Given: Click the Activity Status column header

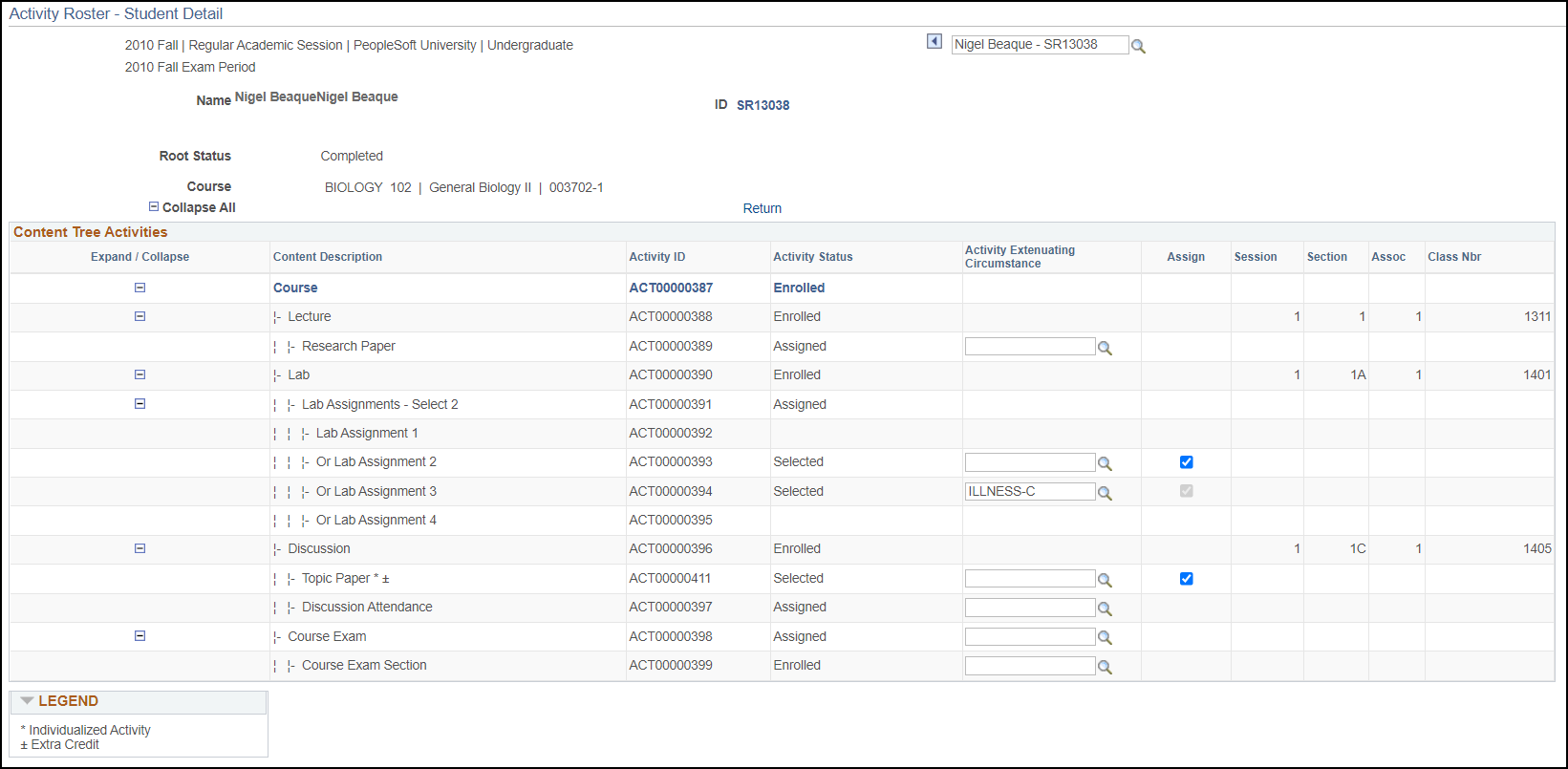Looking at the screenshot, I should (x=813, y=257).
